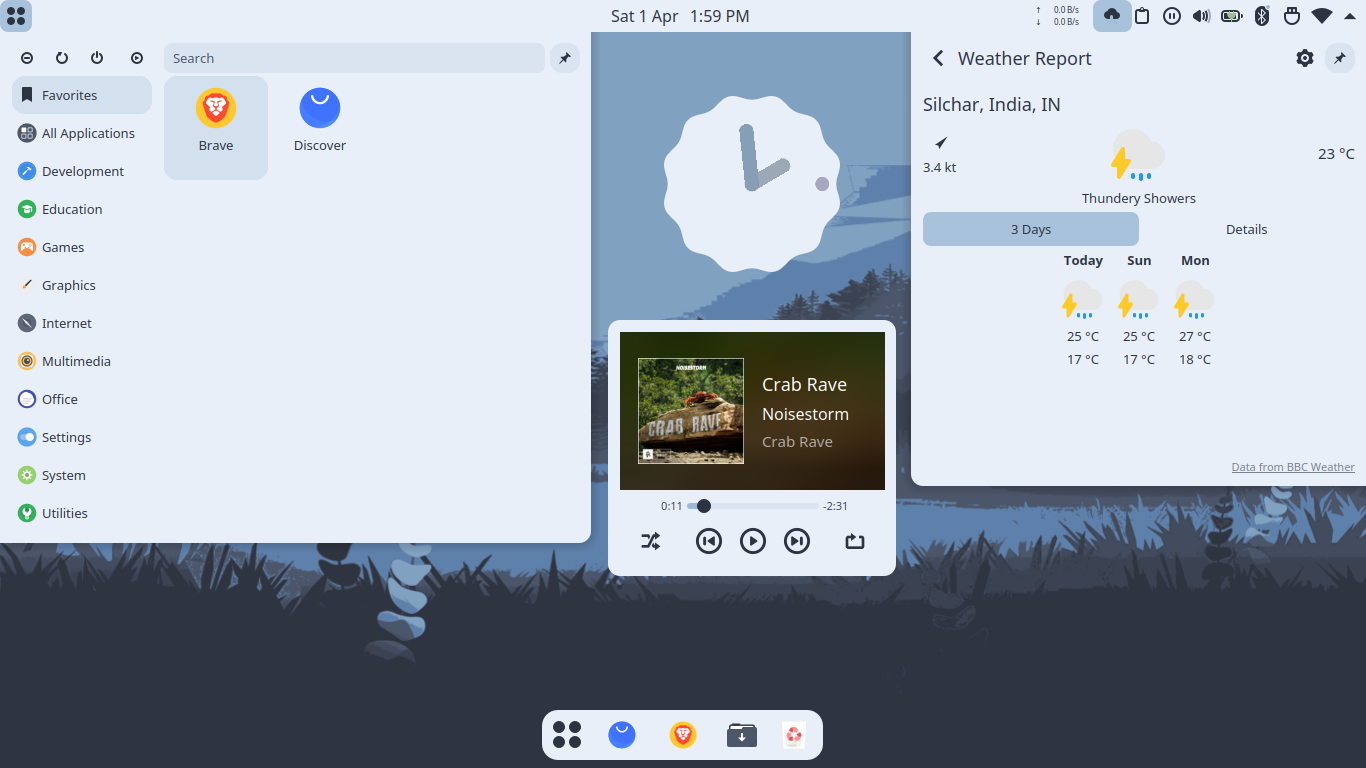Toggle shuffle in the media player
Viewport: 1366px width, 768px height.
[x=651, y=541]
